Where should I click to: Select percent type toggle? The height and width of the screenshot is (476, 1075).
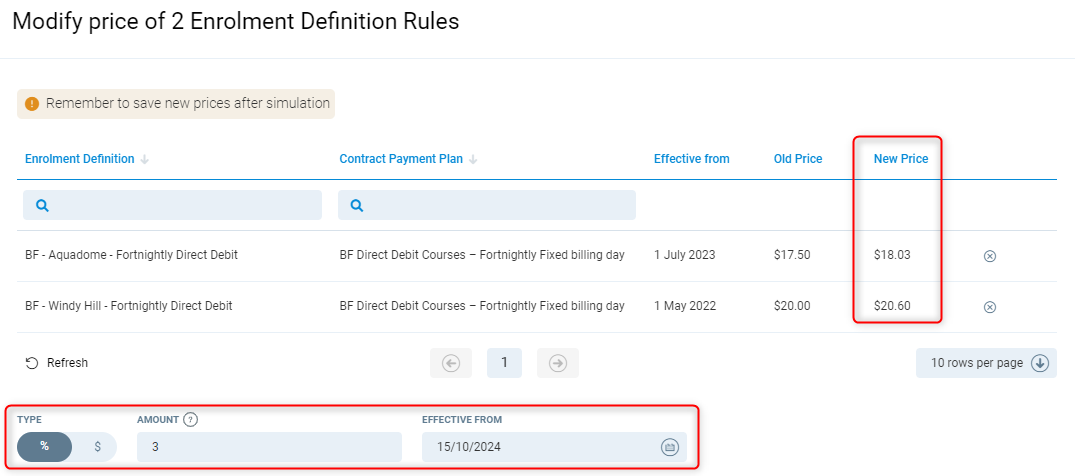click(45, 446)
